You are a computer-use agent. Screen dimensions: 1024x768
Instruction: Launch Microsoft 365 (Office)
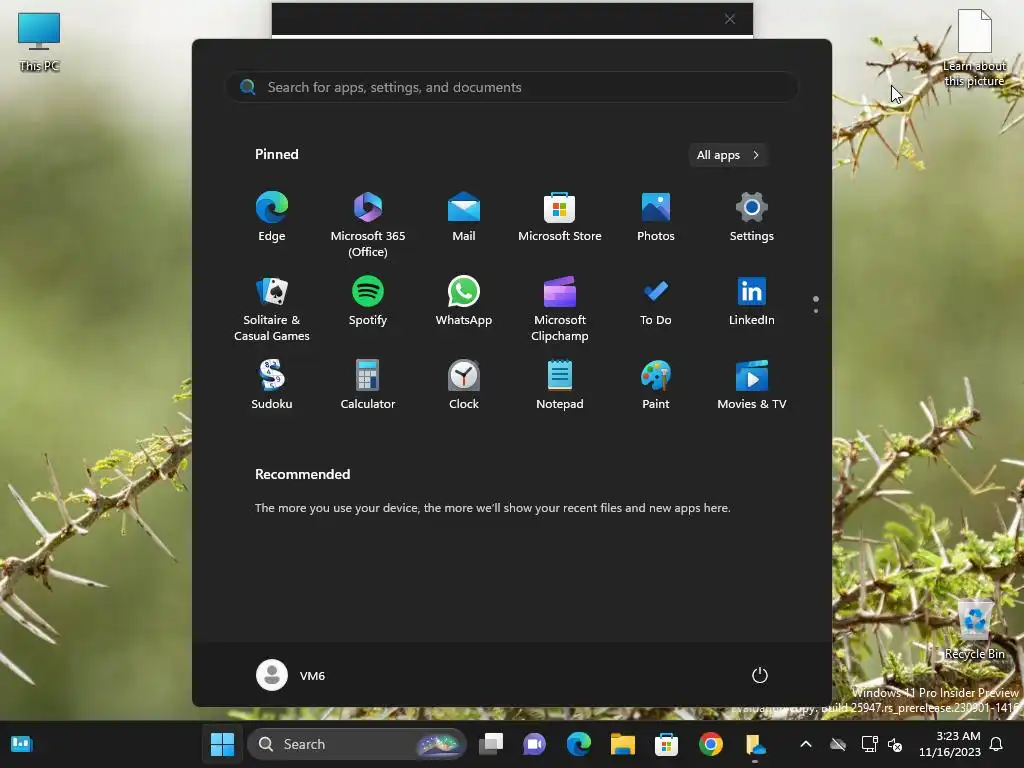coord(368,225)
